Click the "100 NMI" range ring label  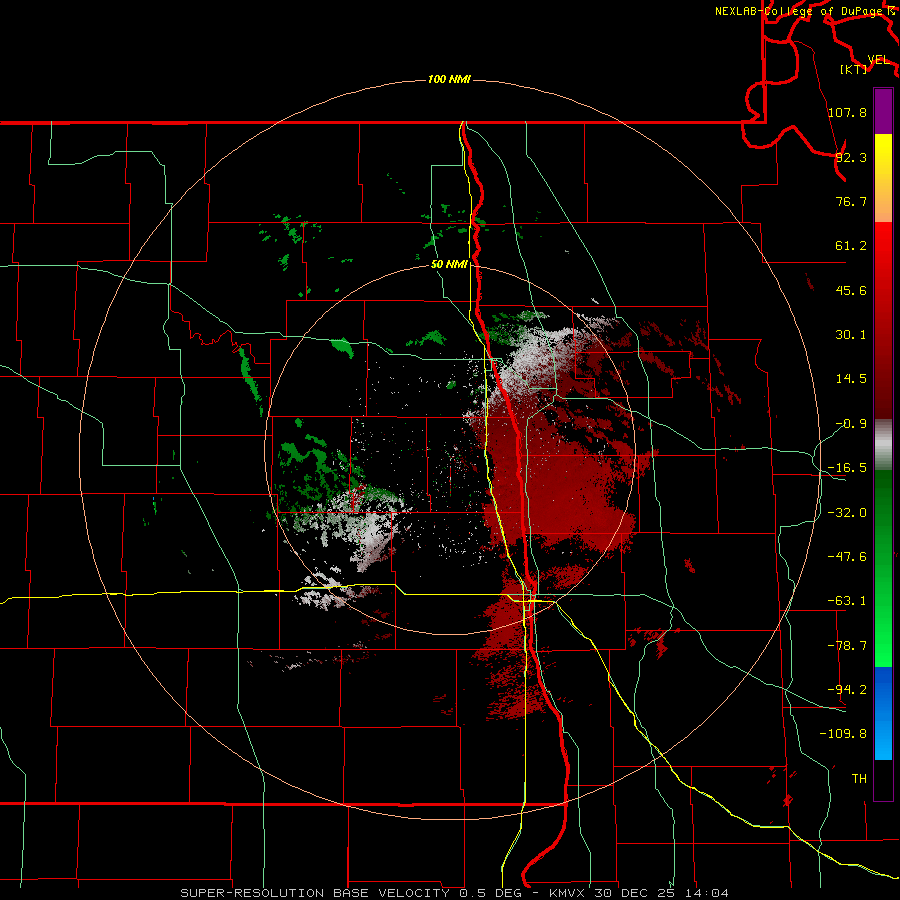pos(449,79)
